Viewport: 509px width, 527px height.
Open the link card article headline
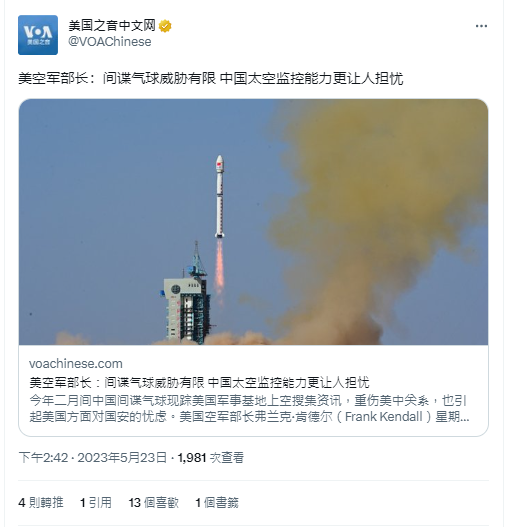[x=199, y=382]
